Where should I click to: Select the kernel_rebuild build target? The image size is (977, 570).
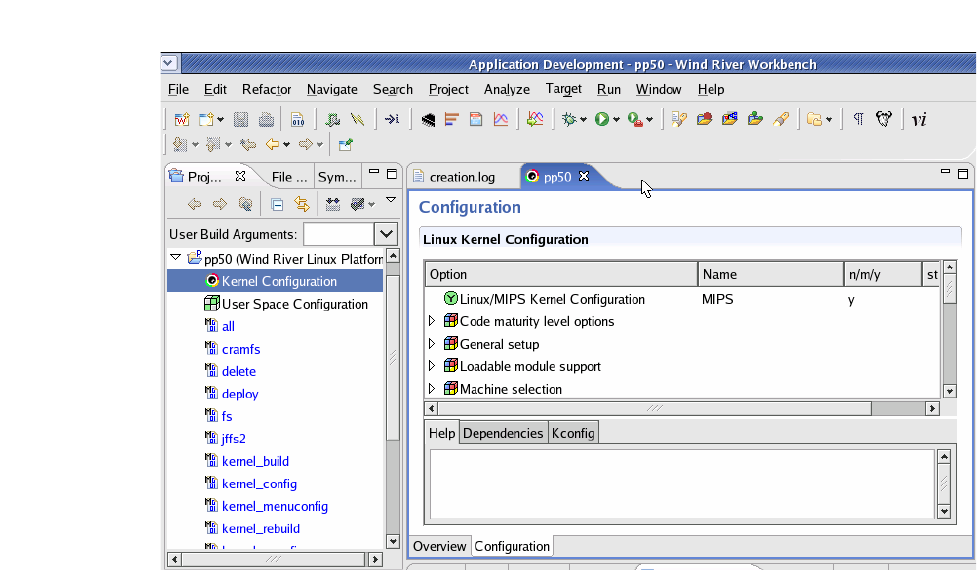coord(261,529)
